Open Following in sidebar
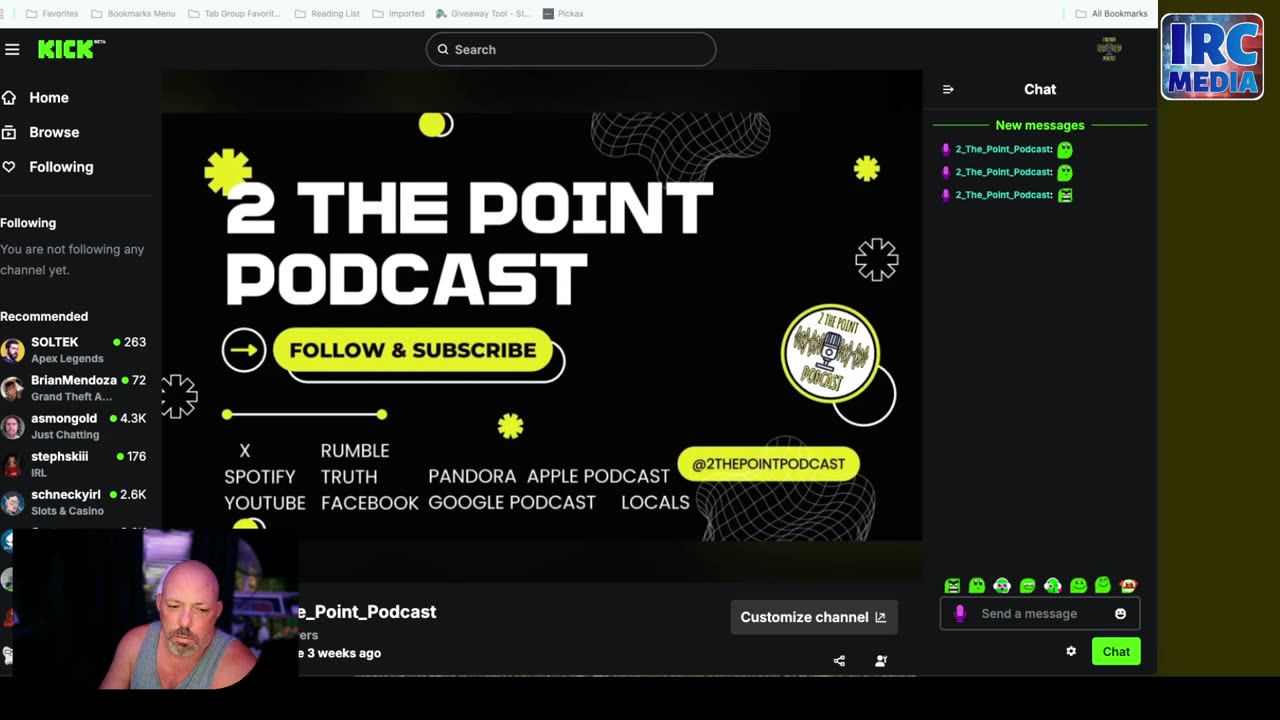 tap(49, 167)
